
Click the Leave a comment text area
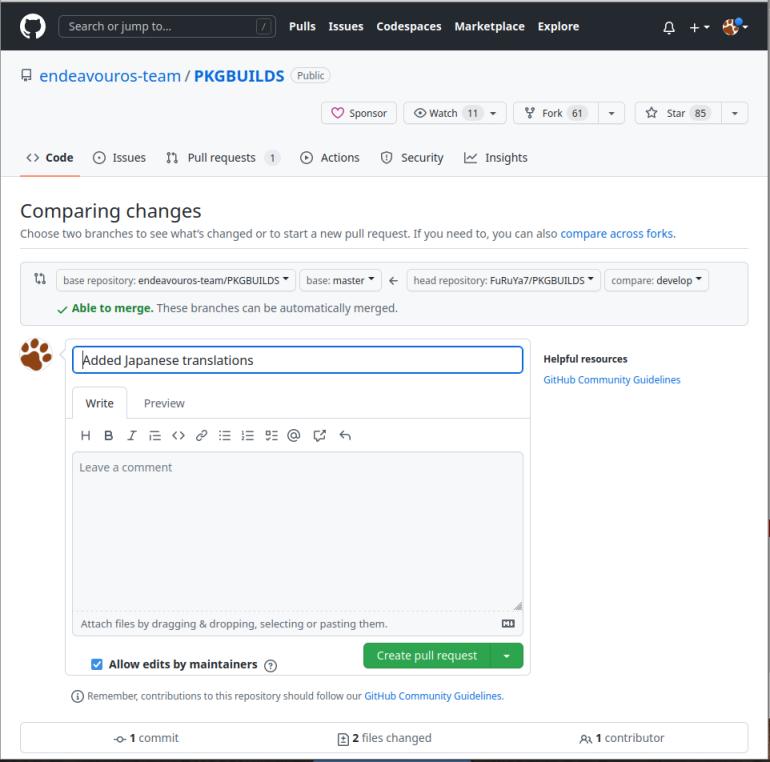(x=298, y=532)
